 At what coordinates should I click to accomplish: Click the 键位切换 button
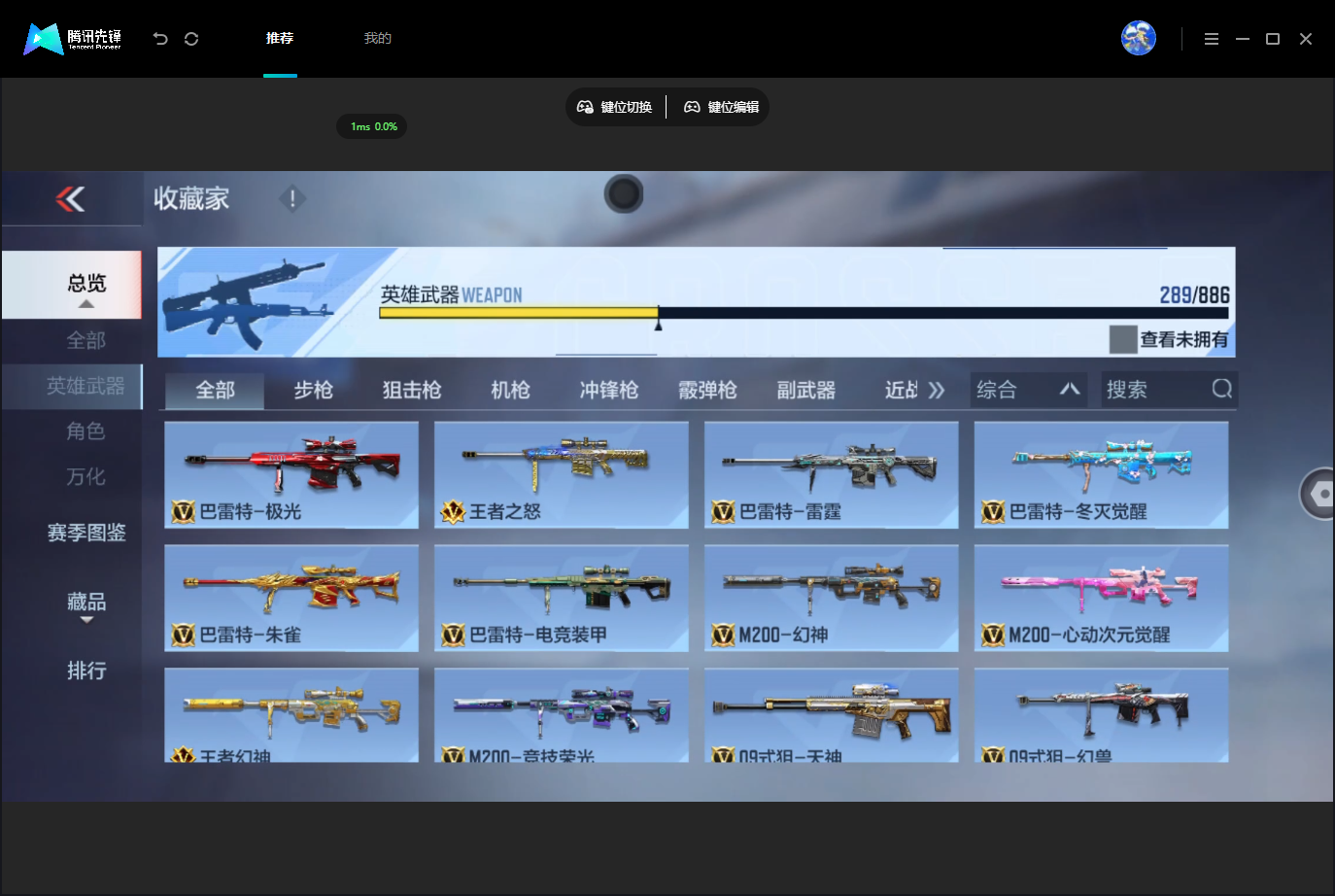[x=615, y=107]
